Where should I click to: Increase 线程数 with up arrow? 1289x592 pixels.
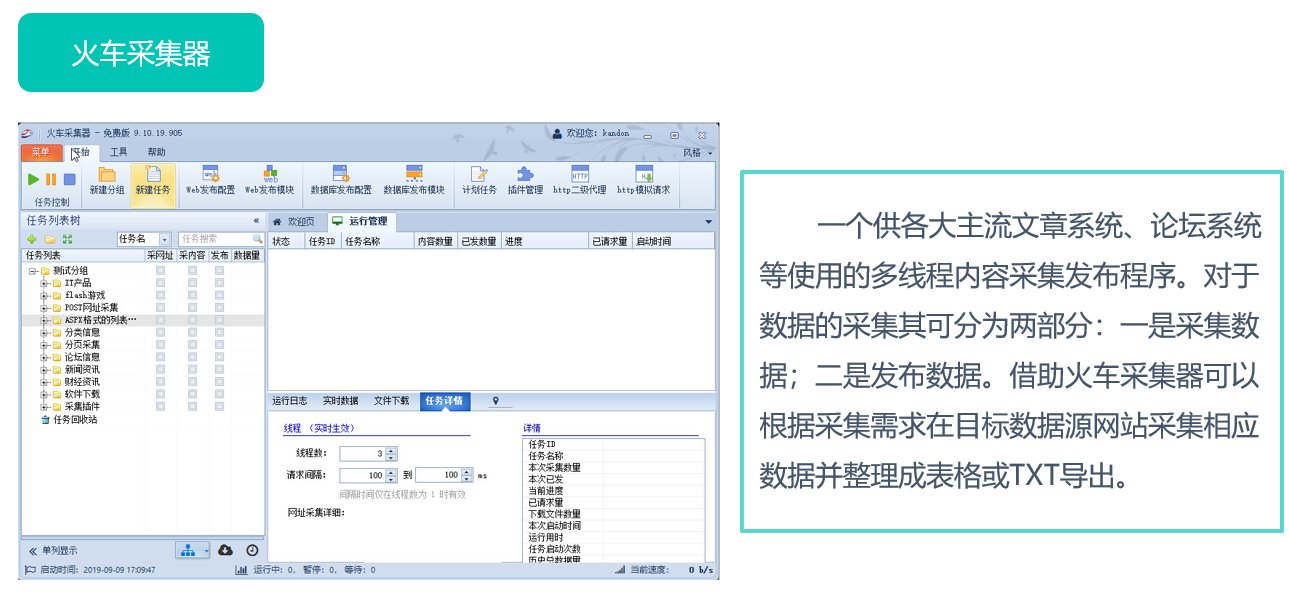[391, 450]
